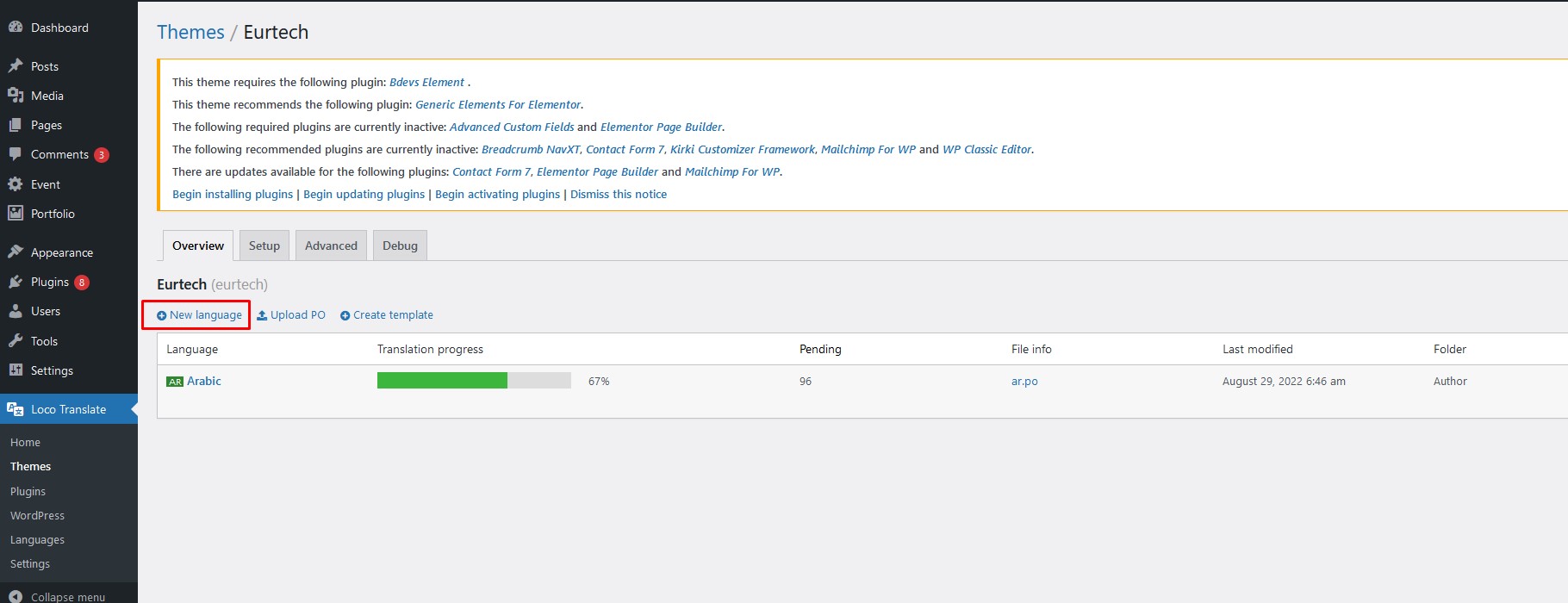Open Generic Elements For Elementor link
The image size is (1568, 603).
pos(498,104)
